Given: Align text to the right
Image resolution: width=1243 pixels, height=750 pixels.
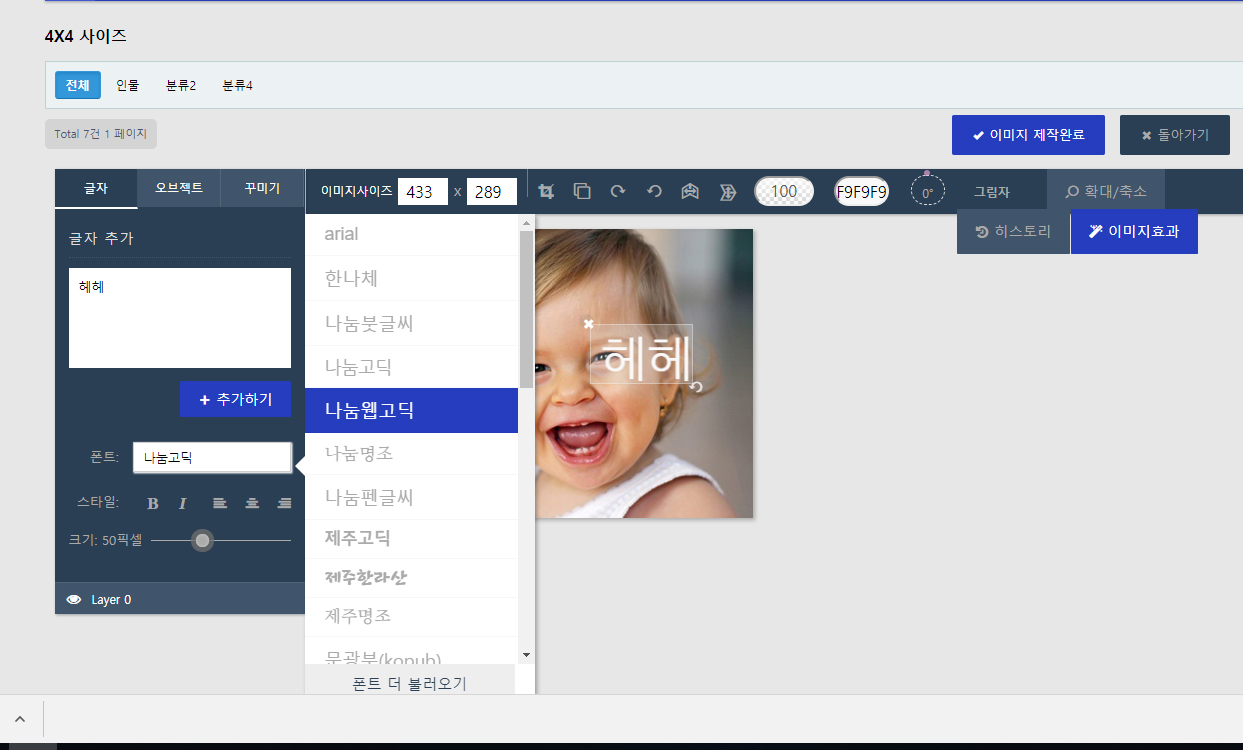Looking at the screenshot, I should click(284, 503).
